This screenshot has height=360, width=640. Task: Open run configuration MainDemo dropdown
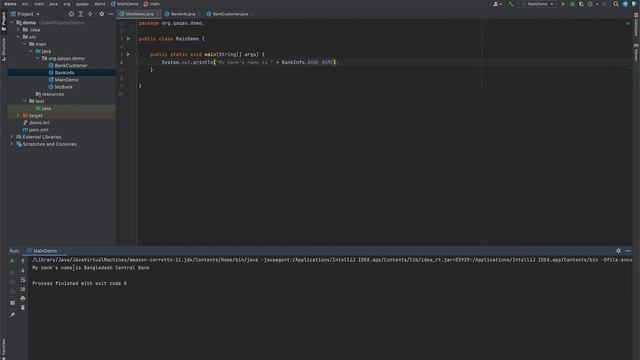538,4
